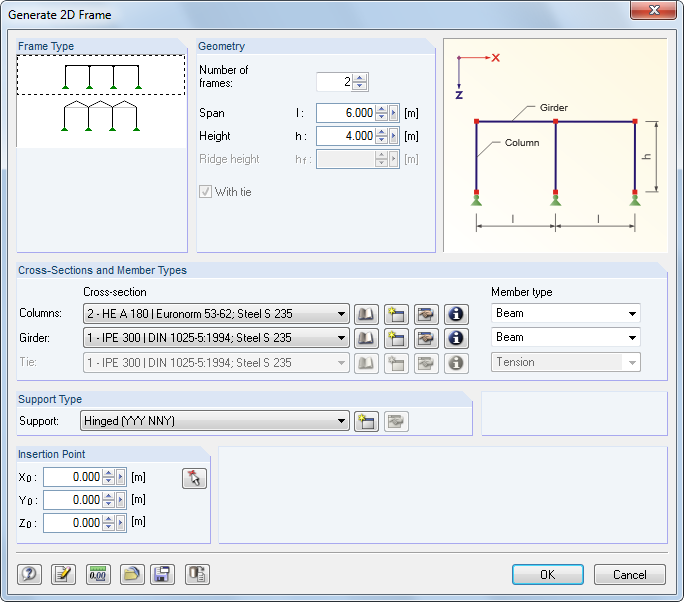Click the Y0 insertion point field
The width and height of the screenshot is (684, 602).
pyautogui.click(x=73, y=500)
